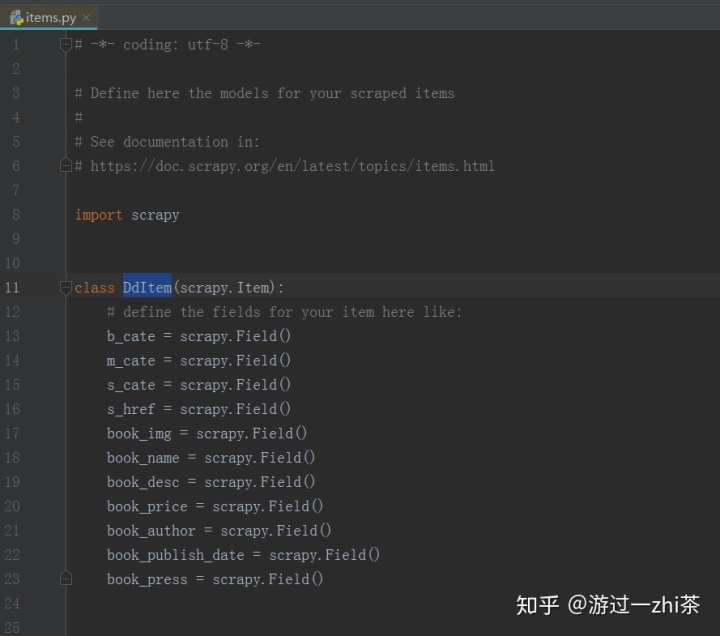Collapse the comment block fold at line 1
Image resolution: width=720 pixels, height=636 pixels.
coord(66,45)
